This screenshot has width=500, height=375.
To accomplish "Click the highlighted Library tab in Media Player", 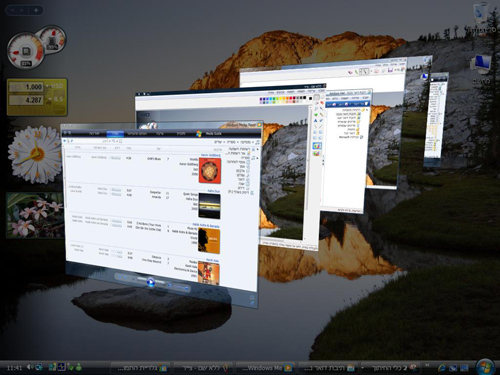I will 115,134.
